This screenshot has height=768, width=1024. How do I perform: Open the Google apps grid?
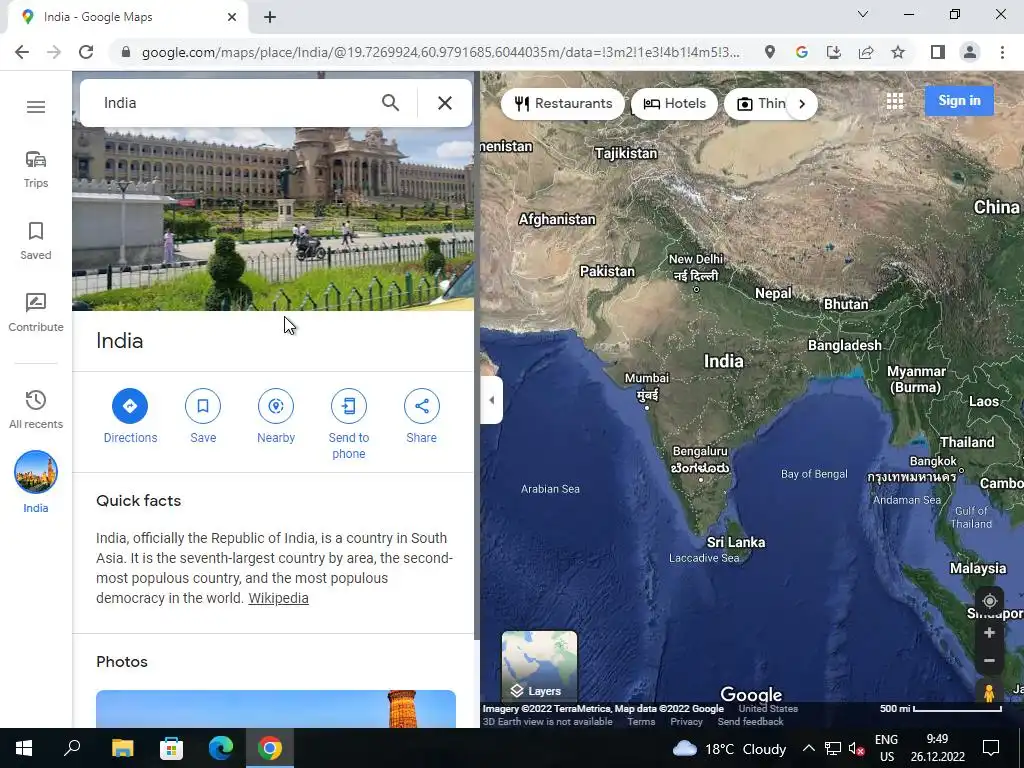[x=895, y=101]
